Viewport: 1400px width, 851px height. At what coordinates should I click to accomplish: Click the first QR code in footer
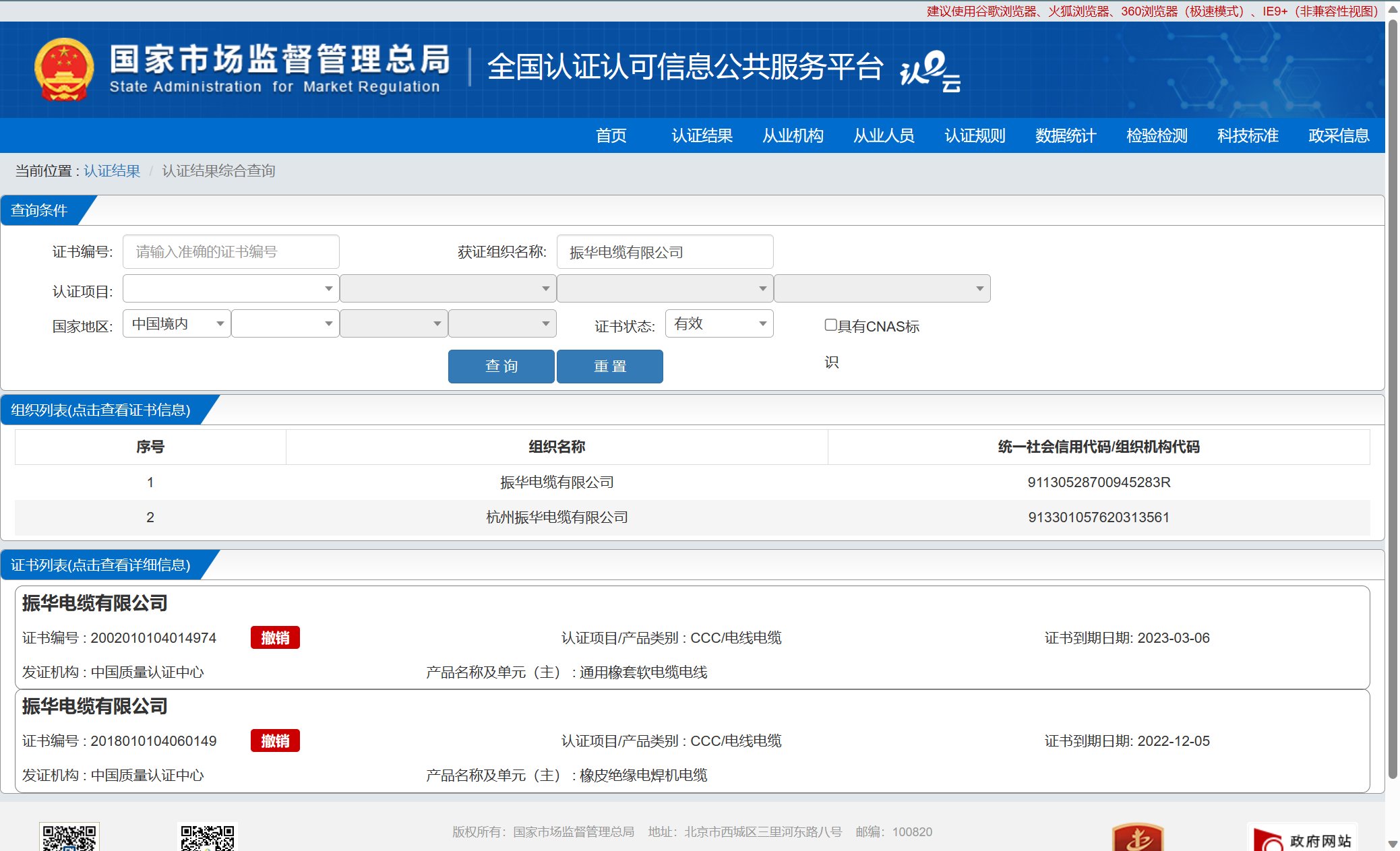(x=69, y=836)
